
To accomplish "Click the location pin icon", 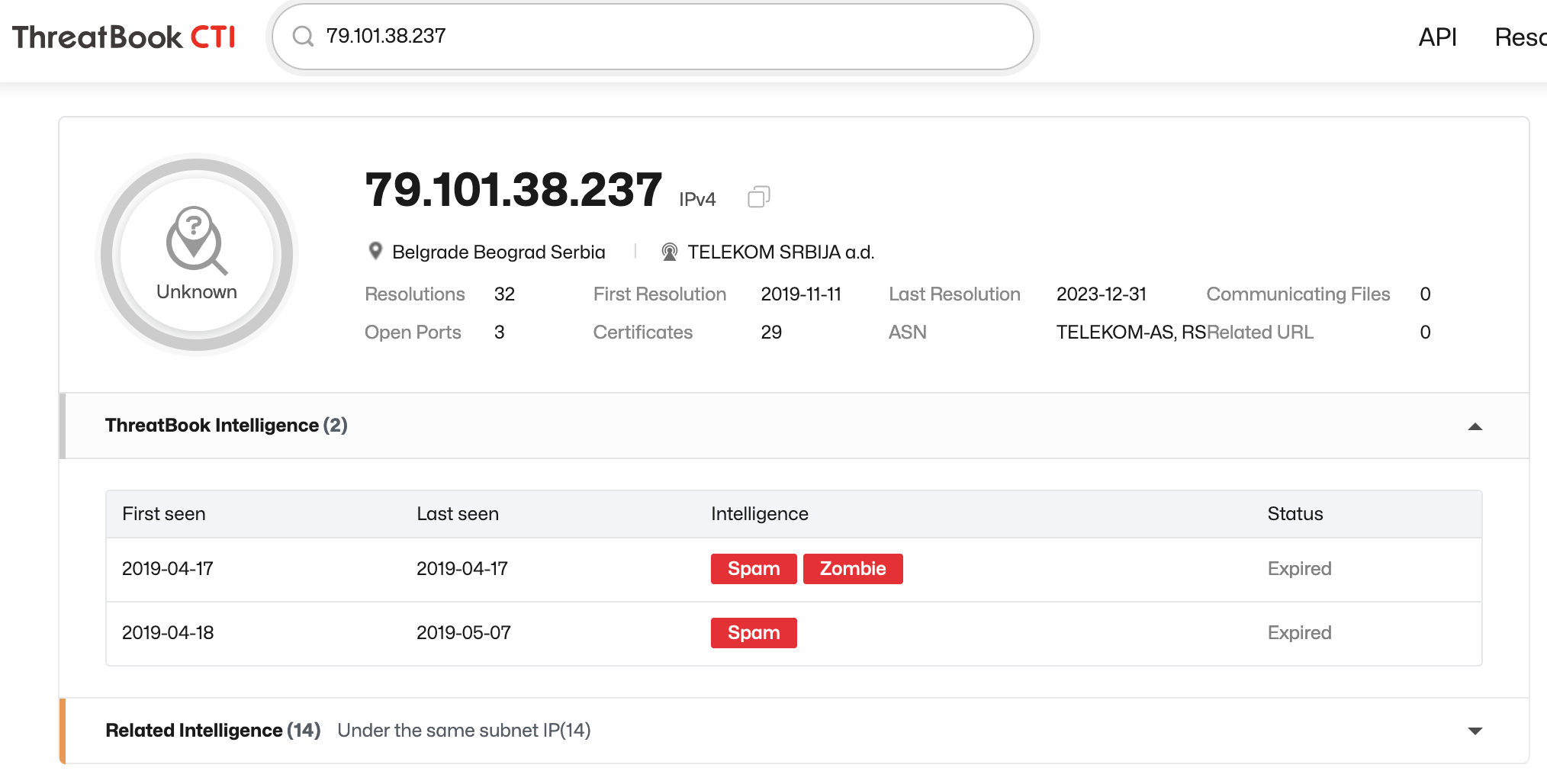I will pos(375,251).
